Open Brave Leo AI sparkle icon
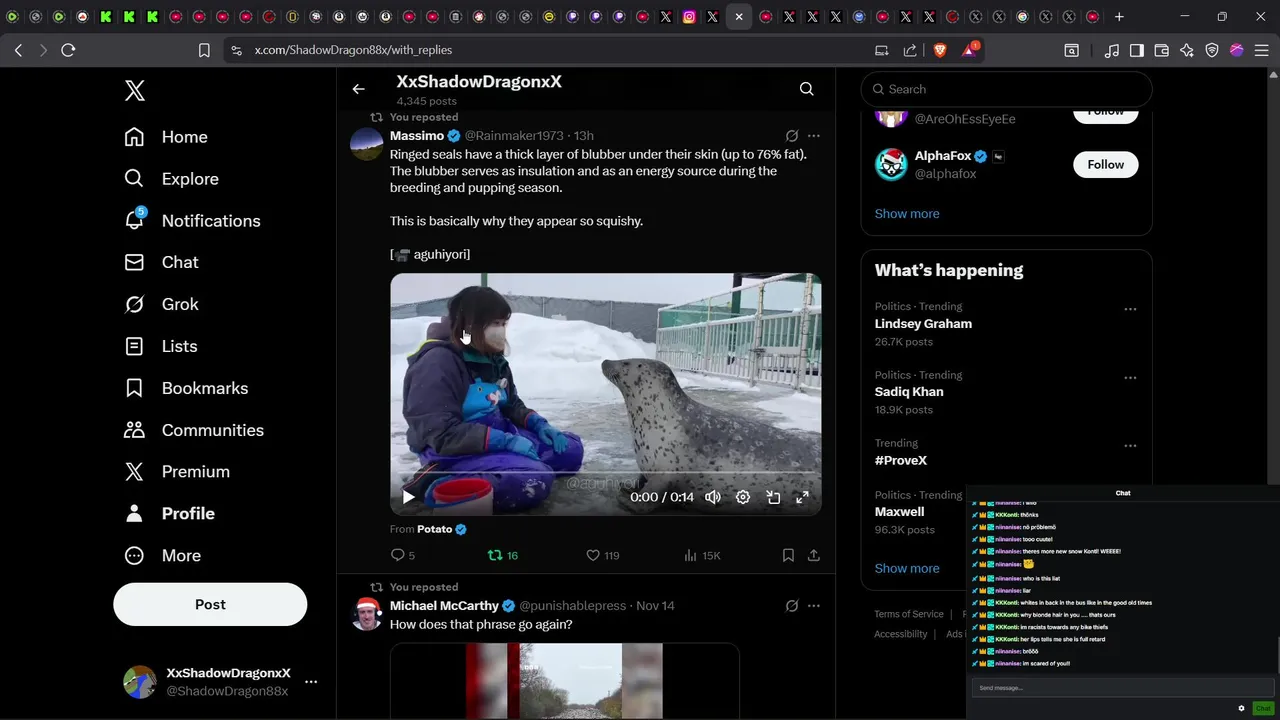Image resolution: width=1280 pixels, height=720 pixels. (x=1187, y=50)
